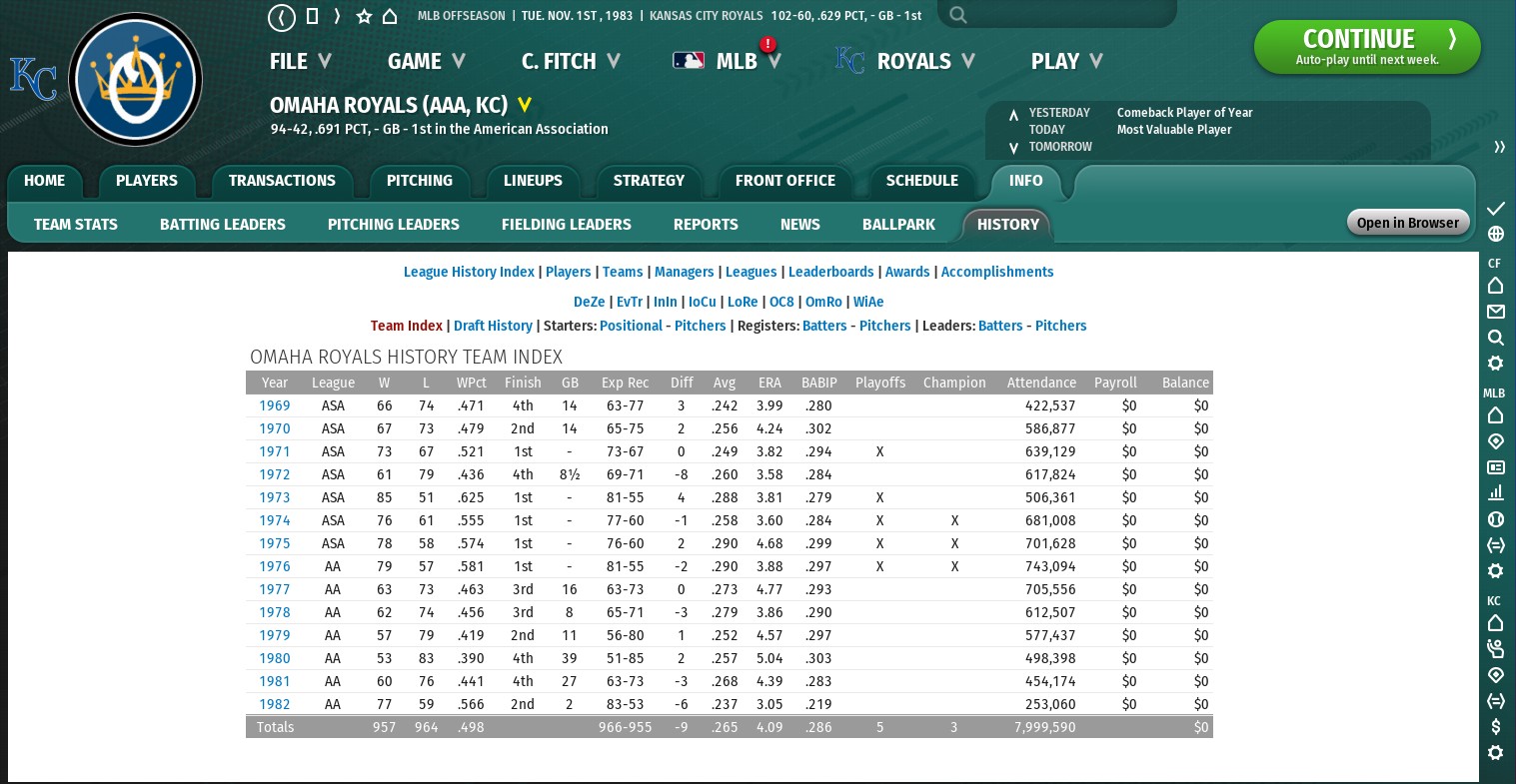Click the Most Valuable Player news item
Screen dimensions: 1516x784
tap(1174, 130)
